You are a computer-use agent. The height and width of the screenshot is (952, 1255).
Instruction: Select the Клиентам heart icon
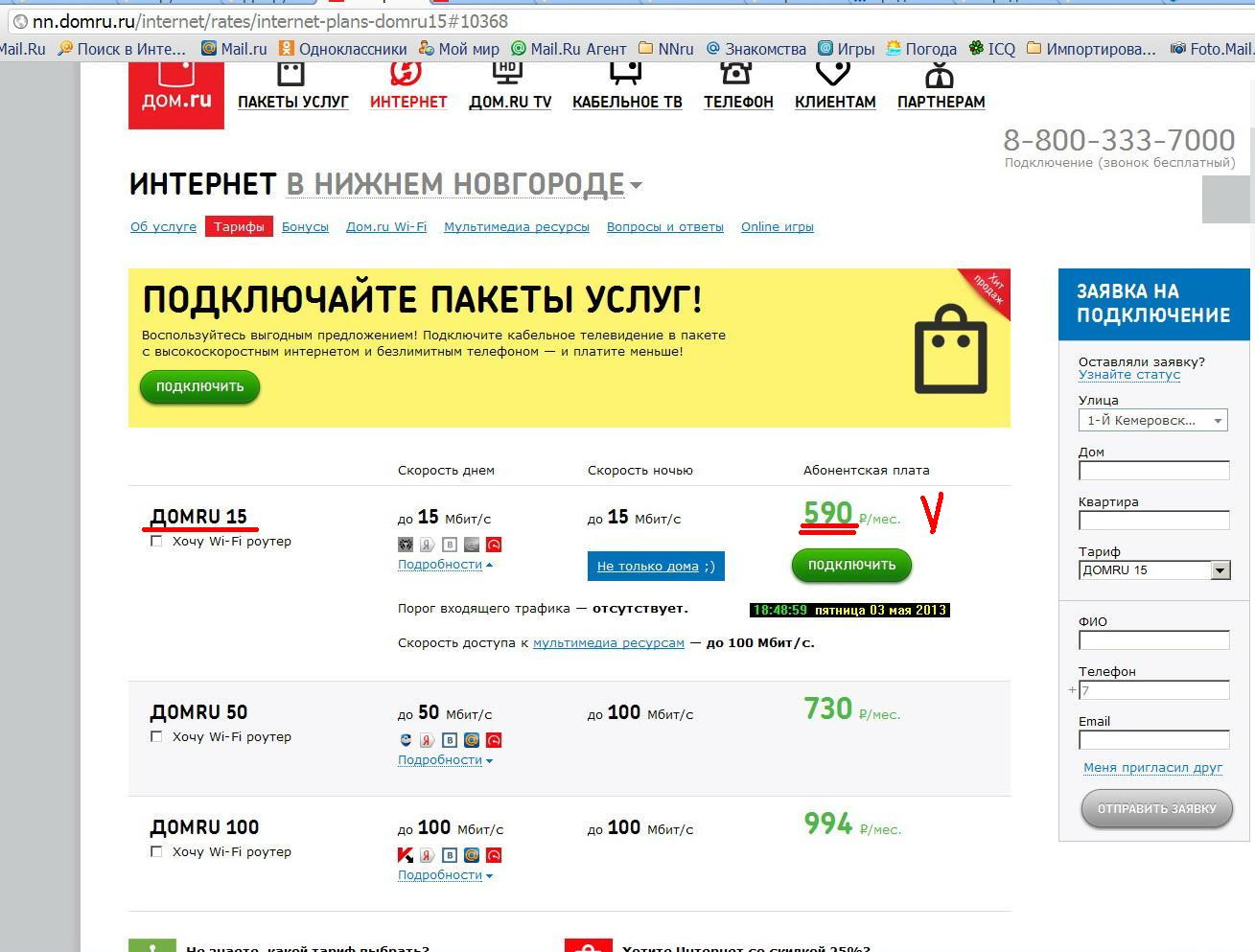tap(833, 73)
